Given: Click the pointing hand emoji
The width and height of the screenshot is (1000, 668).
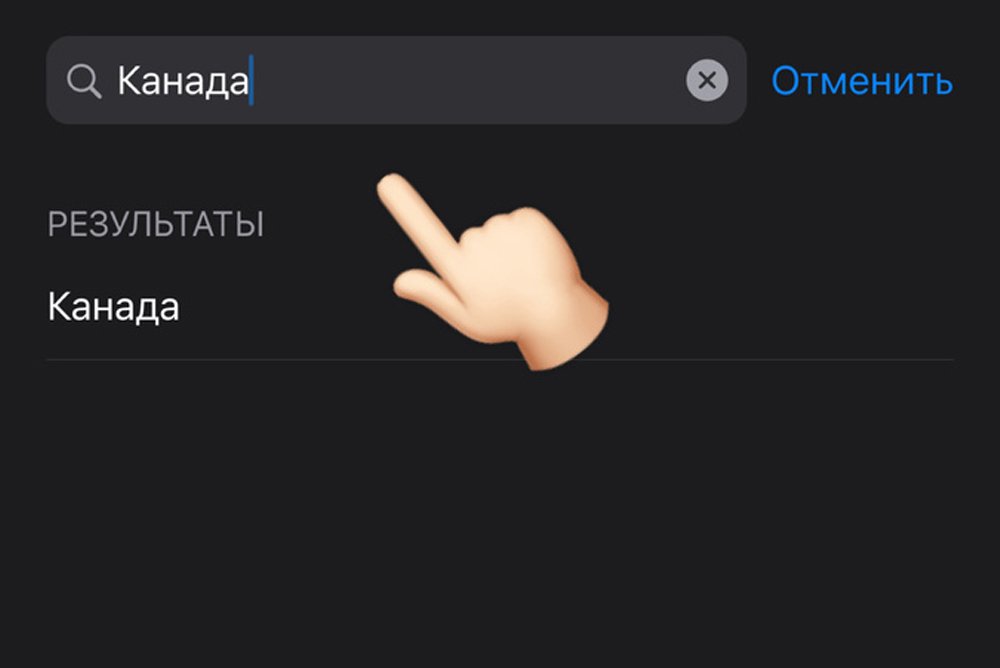Looking at the screenshot, I should [500, 275].
